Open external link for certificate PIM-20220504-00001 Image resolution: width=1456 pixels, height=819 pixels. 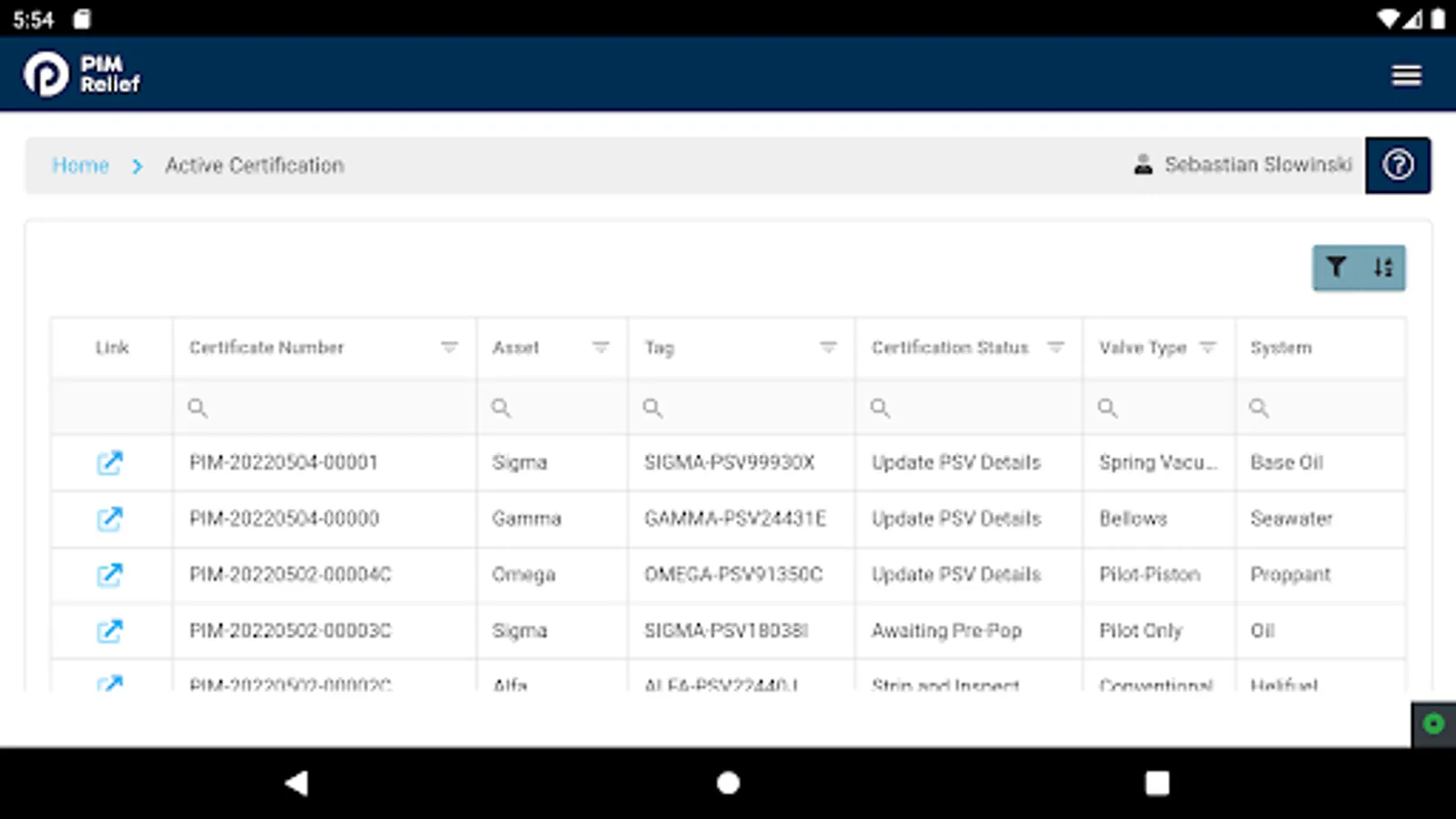109,462
